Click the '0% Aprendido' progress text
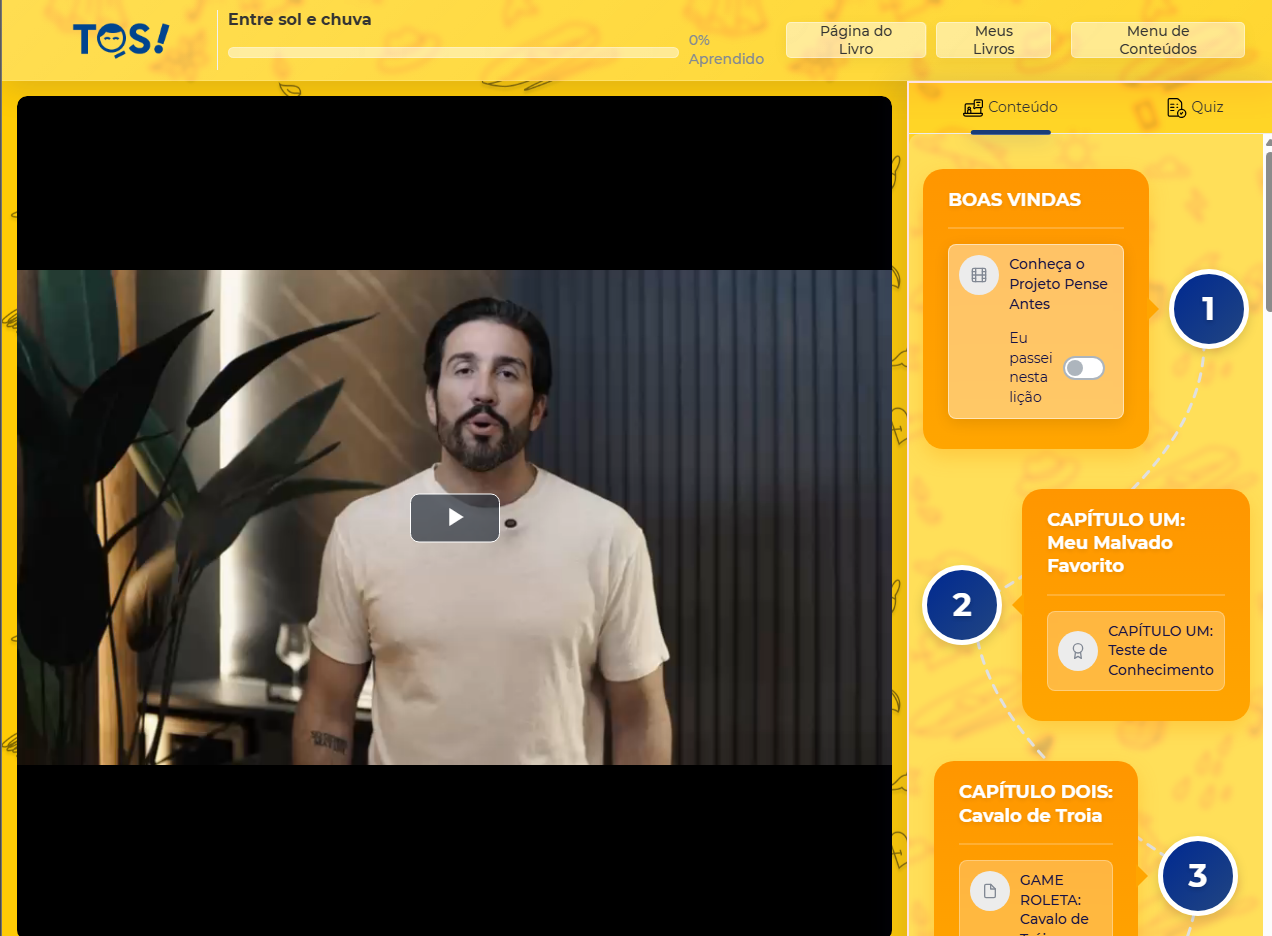The image size is (1272, 936). point(726,50)
